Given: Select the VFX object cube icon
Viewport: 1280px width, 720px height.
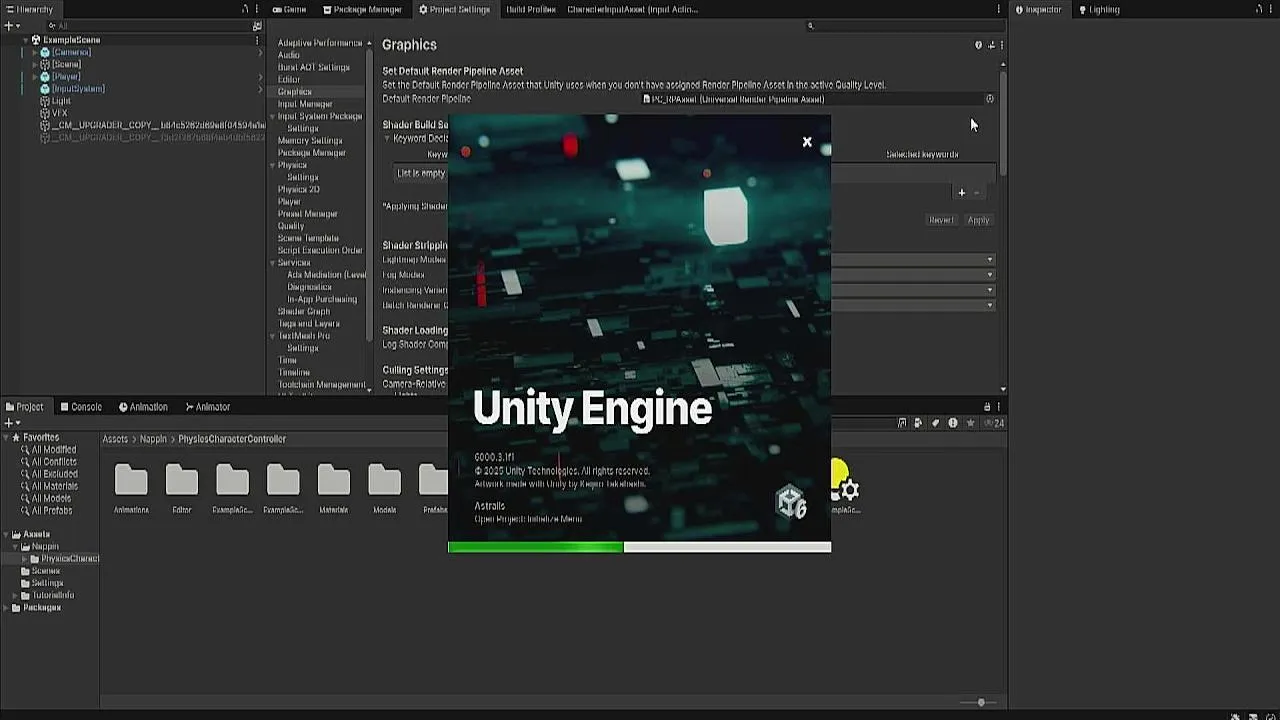Looking at the screenshot, I should tap(45, 113).
